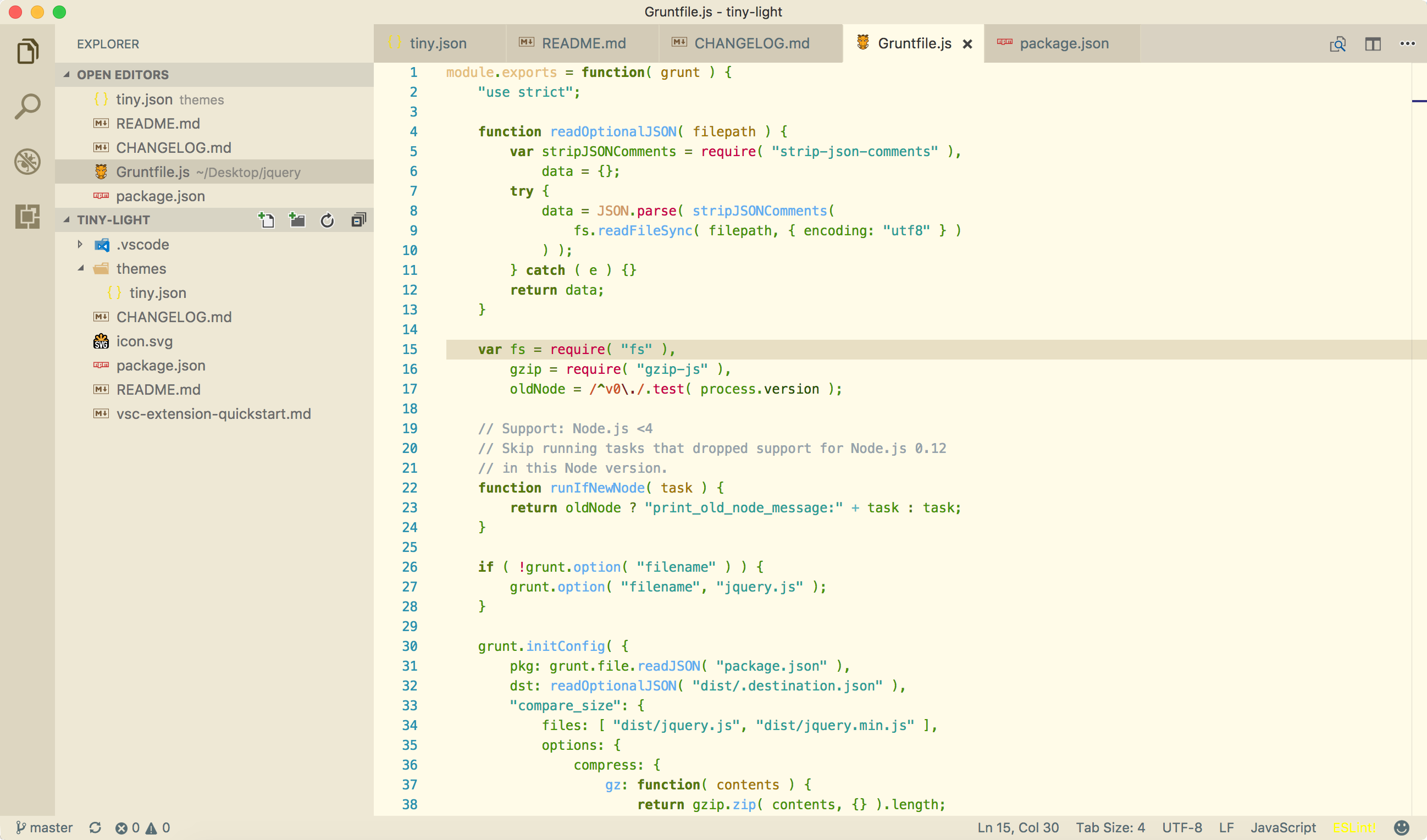Change end-of-line sequence via LF
This screenshot has width=1427, height=840.
(x=1226, y=827)
